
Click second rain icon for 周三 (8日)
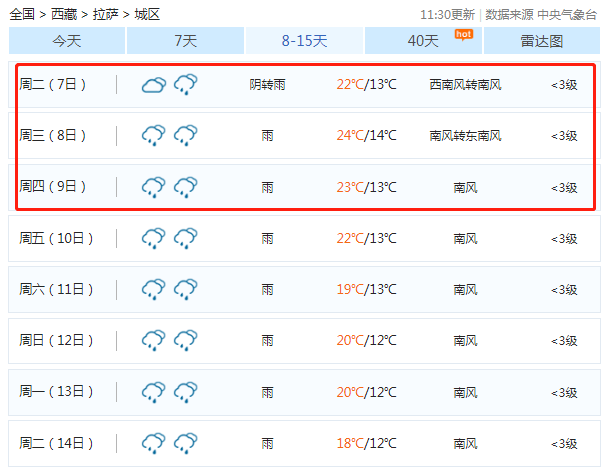pos(186,135)
